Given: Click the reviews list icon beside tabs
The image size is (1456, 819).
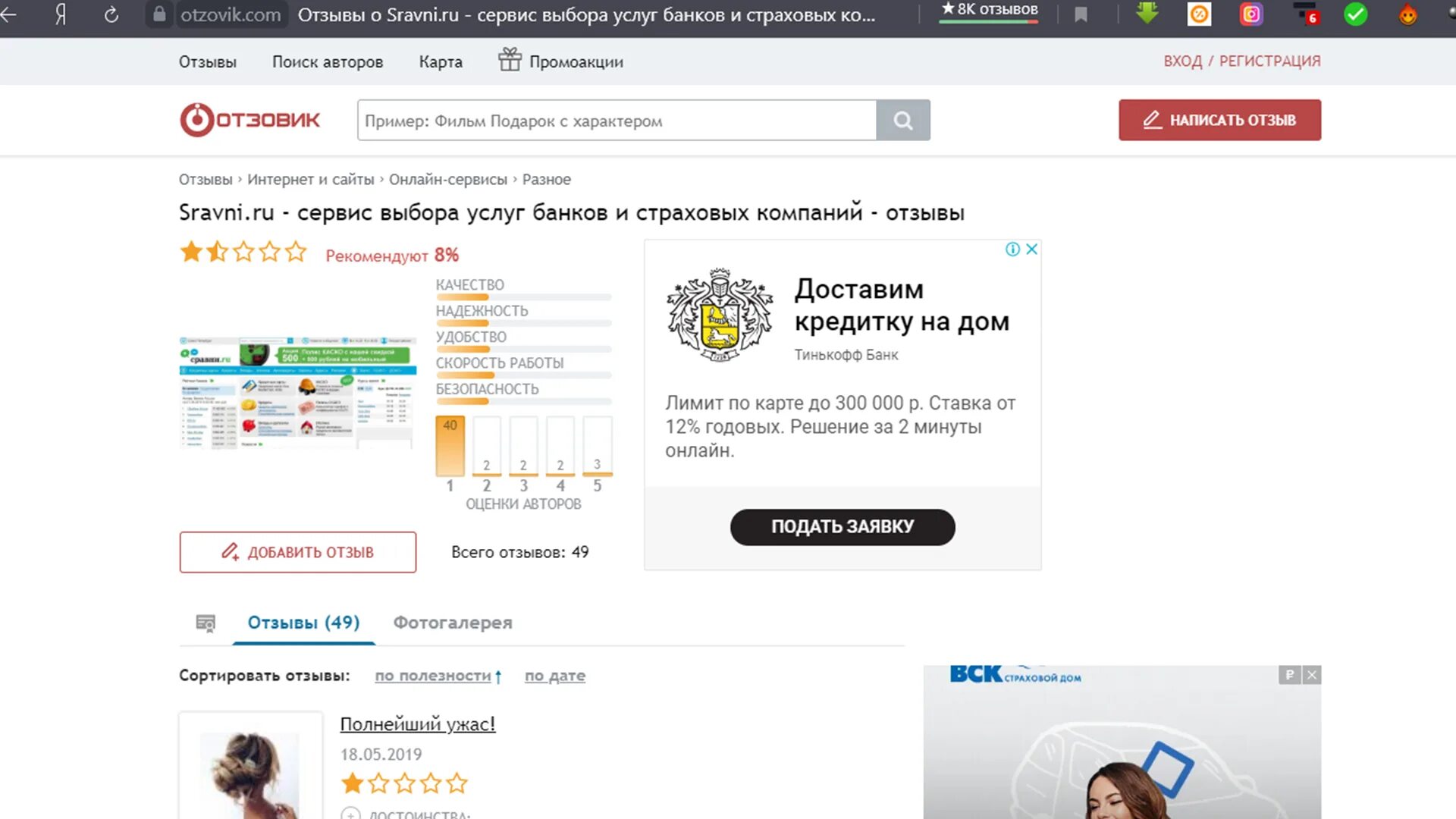Looking at the screenshot, I should coord(206,623).
